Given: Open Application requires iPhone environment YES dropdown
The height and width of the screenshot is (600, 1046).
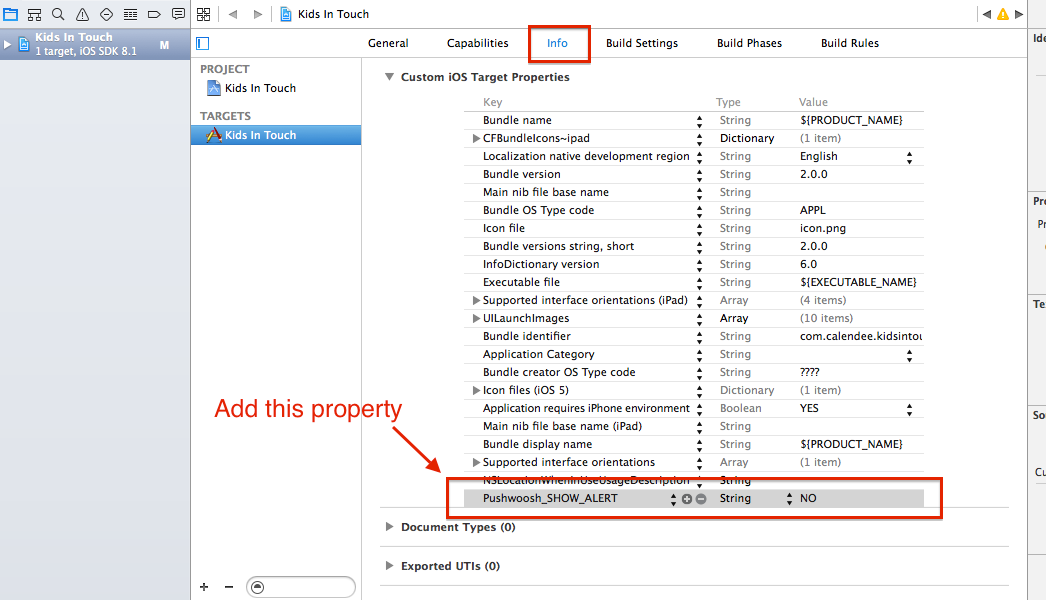Looking at the screenshot, I should pos(909,409).
